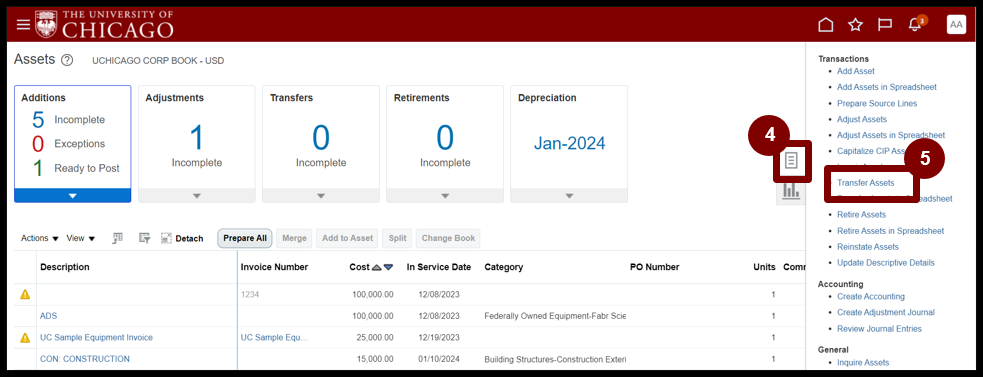Open the Inquire Assets link
This screenshot has width=983, height=377.
coord(863,363)
